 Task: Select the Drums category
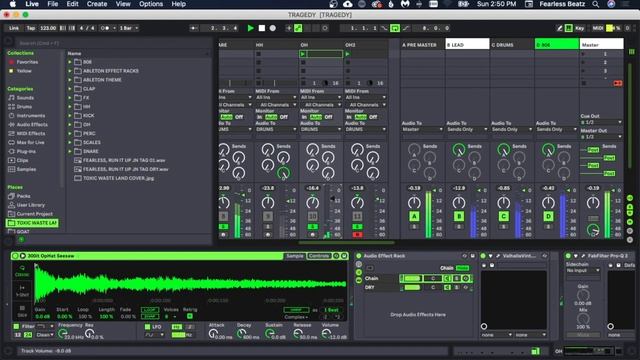(24, 107)
